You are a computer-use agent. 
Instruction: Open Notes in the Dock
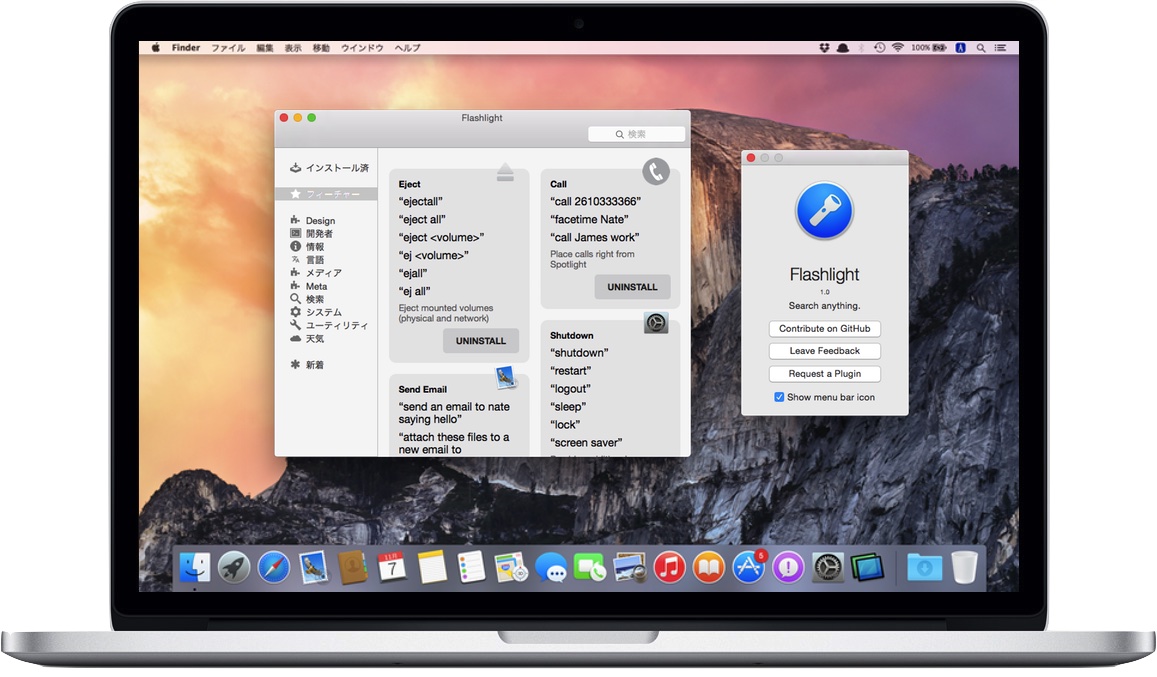[x=432, y=568]
